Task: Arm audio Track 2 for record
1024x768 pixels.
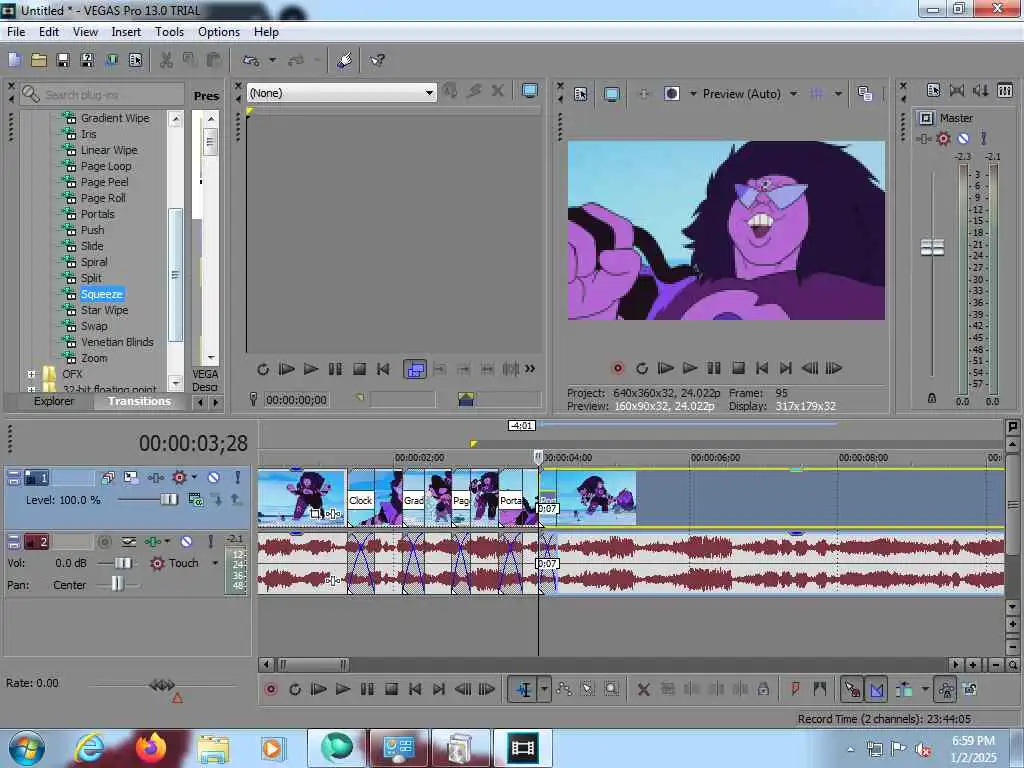Action: click(104, 541)
